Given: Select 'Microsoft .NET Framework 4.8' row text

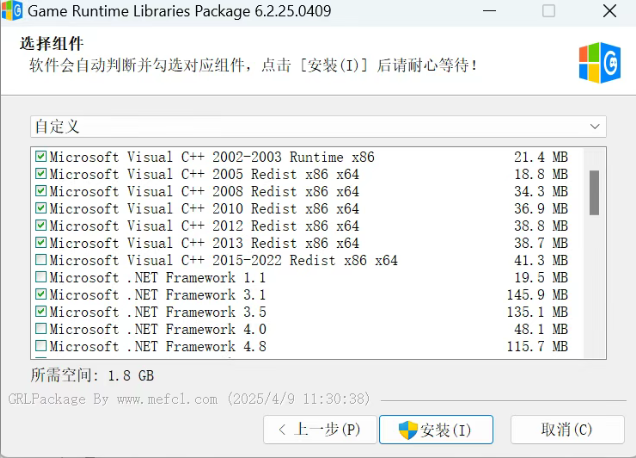Looking at the screenshot, I should [158, 346].
